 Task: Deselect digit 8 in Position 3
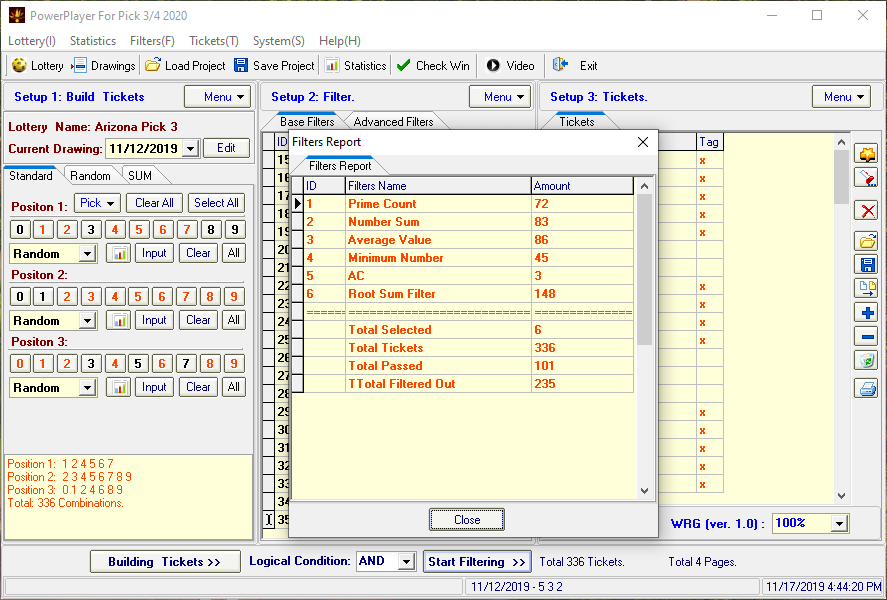pos(211,363)
